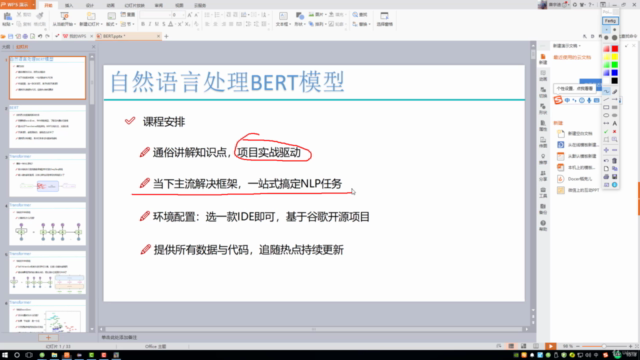Viewport: 640px width, 360px height.
Task: Switch to the 动画 (Animation) ribbon tab
Action: point(111,5)
